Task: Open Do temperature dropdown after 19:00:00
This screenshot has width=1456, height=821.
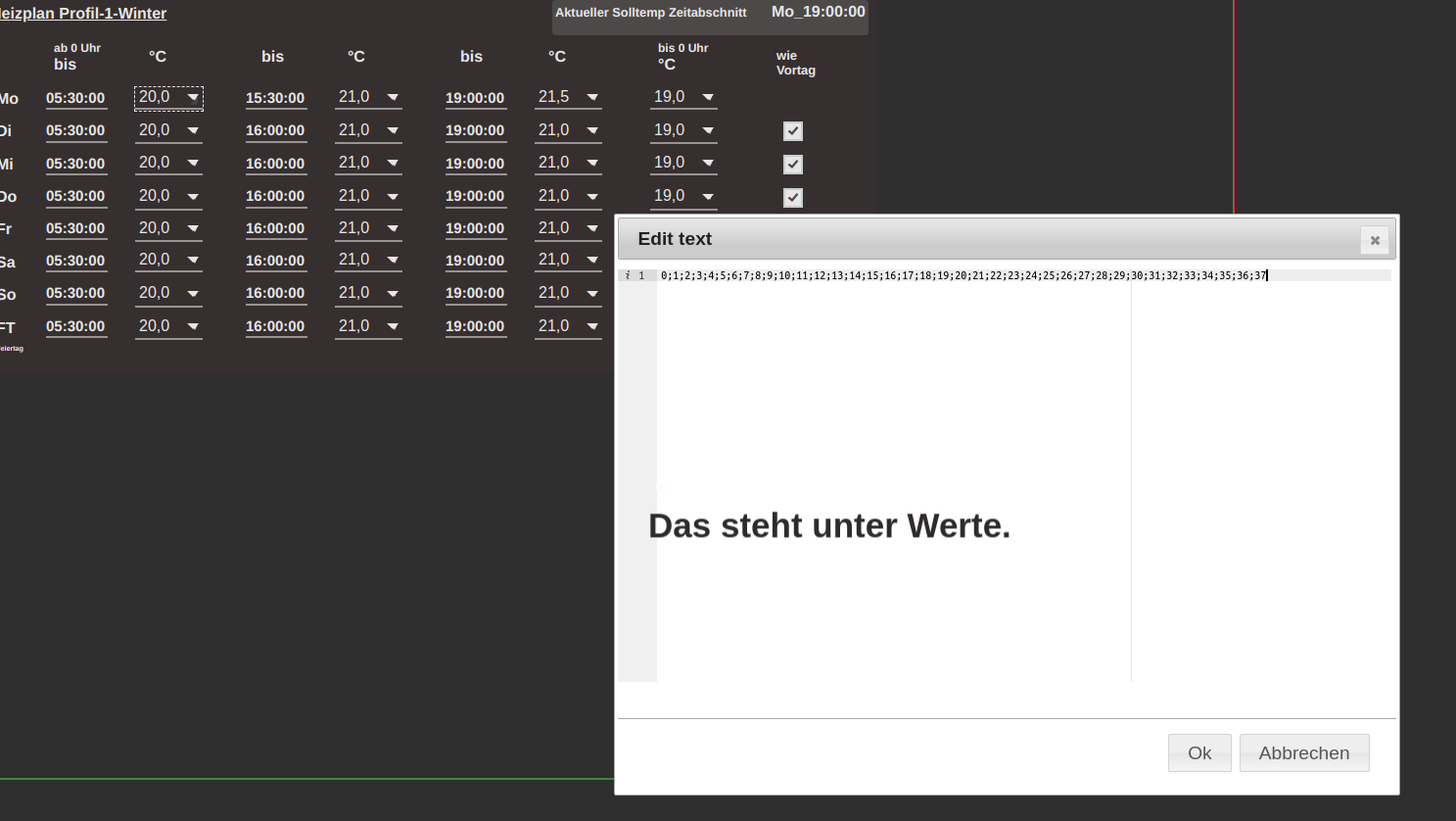Action: click(568, 196)
